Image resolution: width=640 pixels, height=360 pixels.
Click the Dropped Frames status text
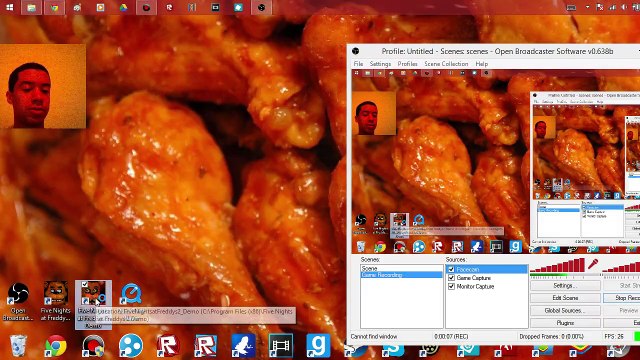pyautogui.click(x=551, y=337)
